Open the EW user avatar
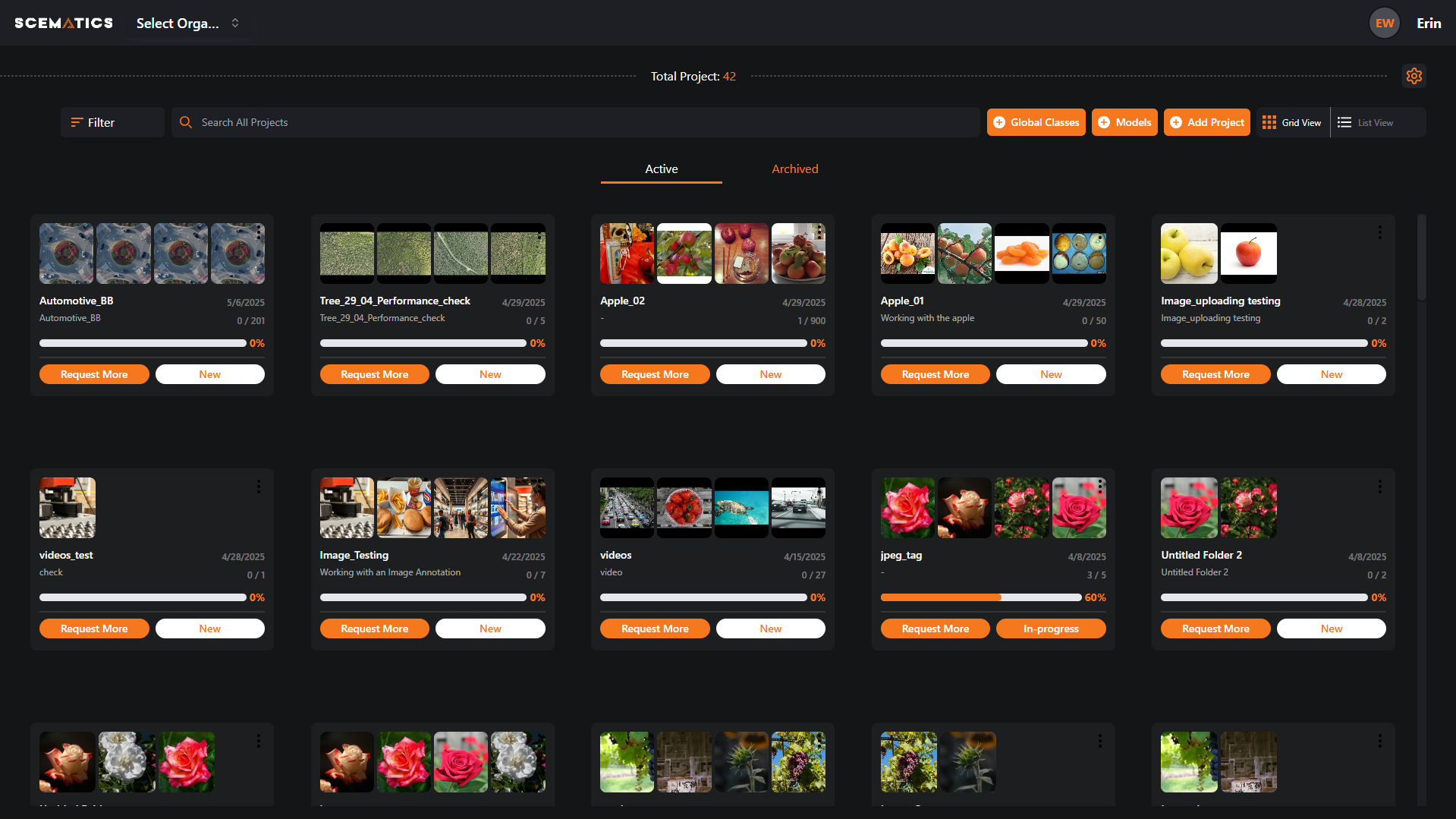Viewport: 1456px width, 819px height. pos(1385,23)
